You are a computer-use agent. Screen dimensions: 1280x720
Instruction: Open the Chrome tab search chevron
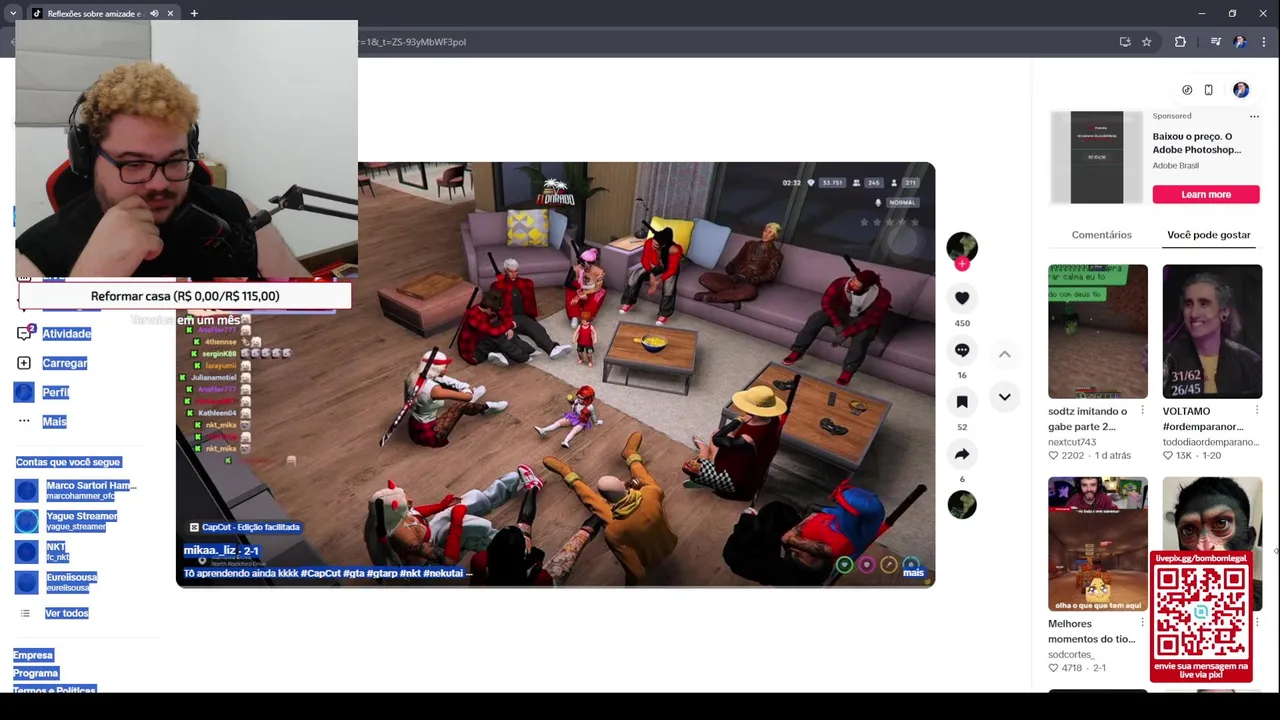click(12, 14)
